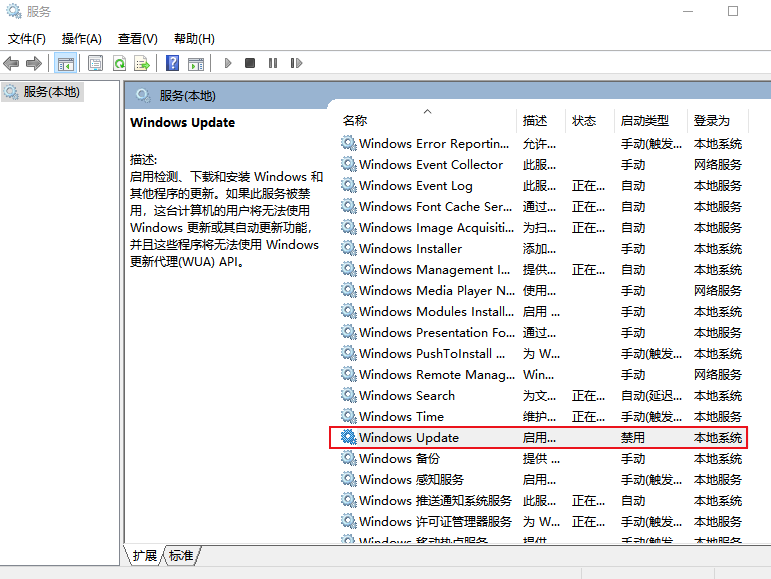Click the Back arrow toolbar icon
This screenshot has width=771, height=579.
(11, 63)
